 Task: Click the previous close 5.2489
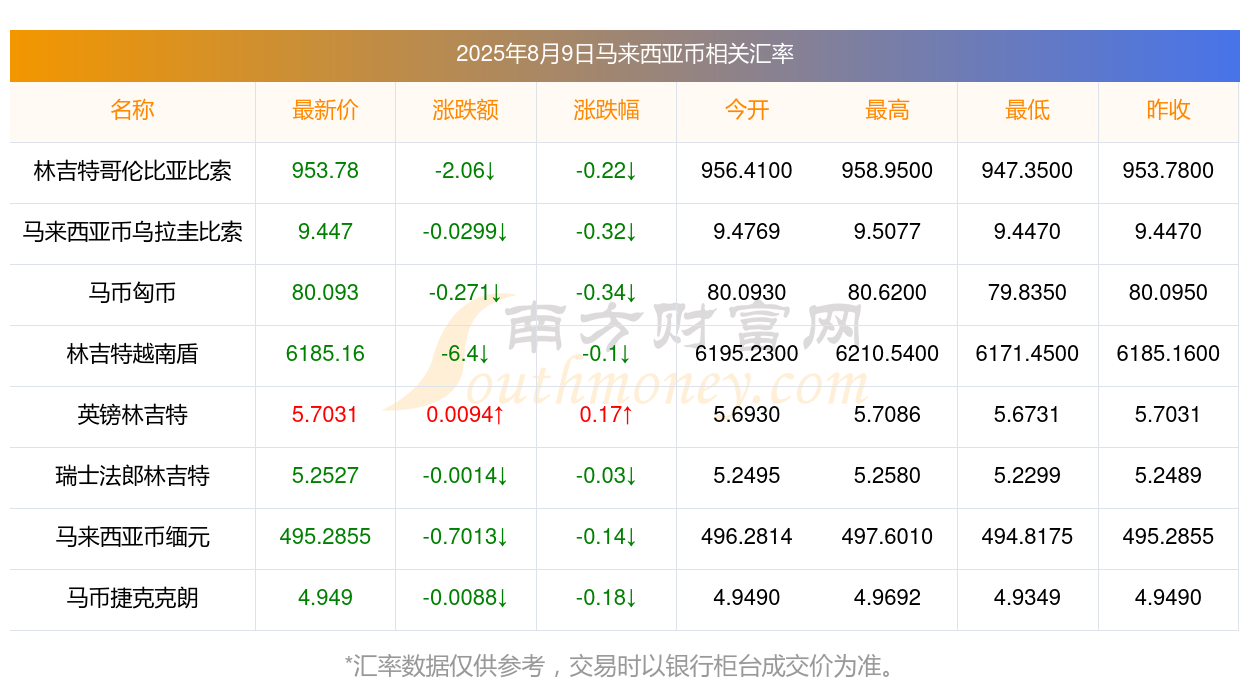(1168, 476)
